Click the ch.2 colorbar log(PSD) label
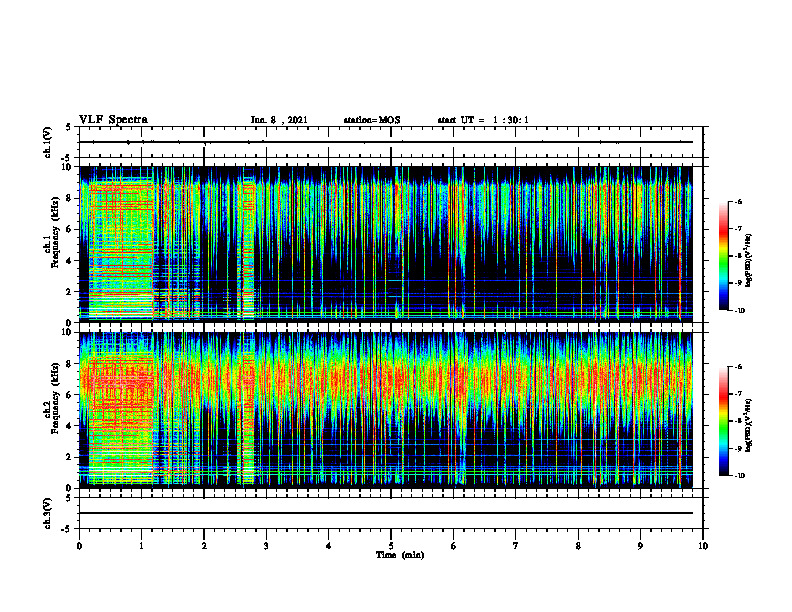Viewport: 792px width, 612px height. tap(749, 426)
